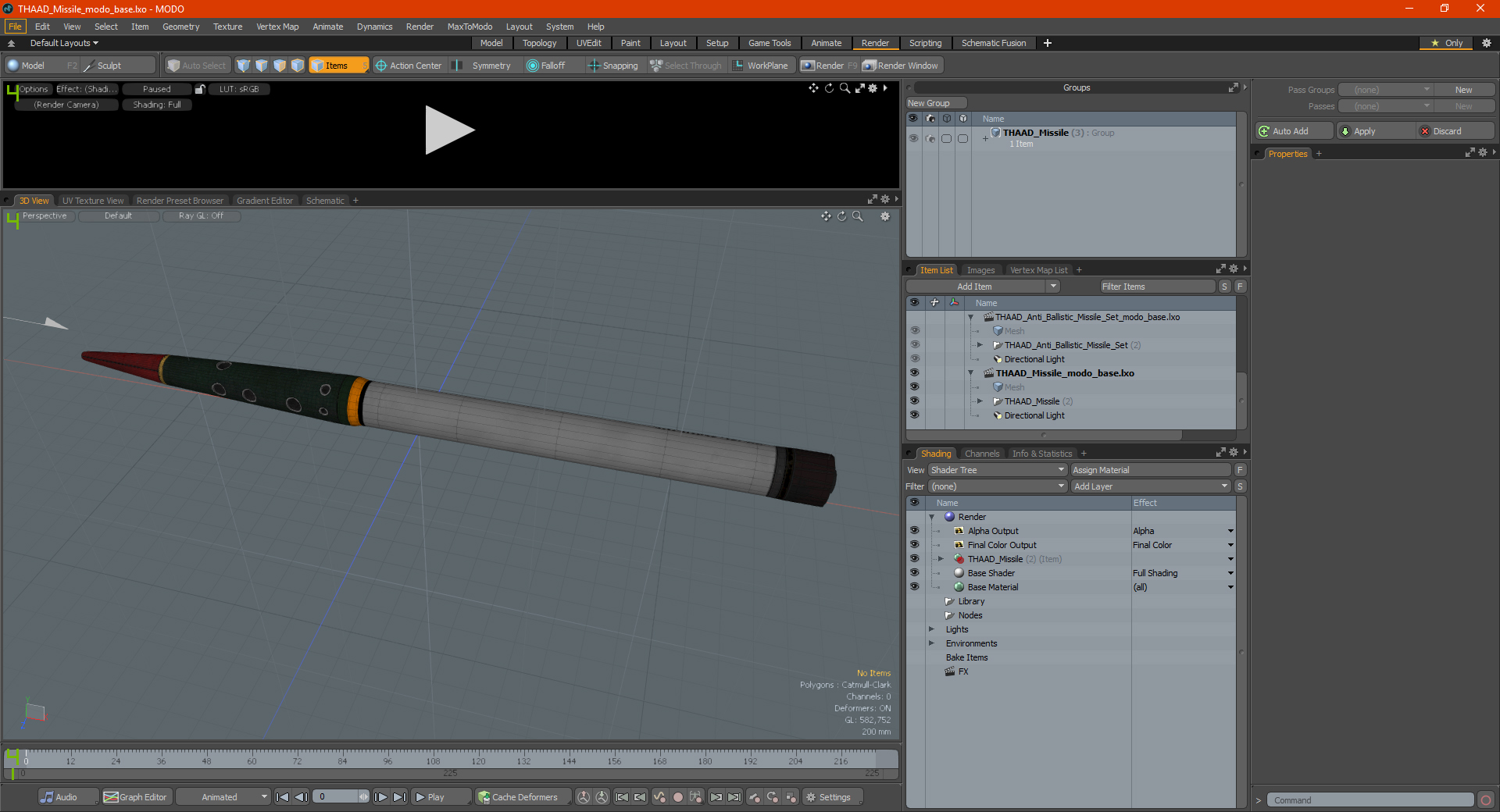Open Filter (none) dropdown

pos(998,486)
